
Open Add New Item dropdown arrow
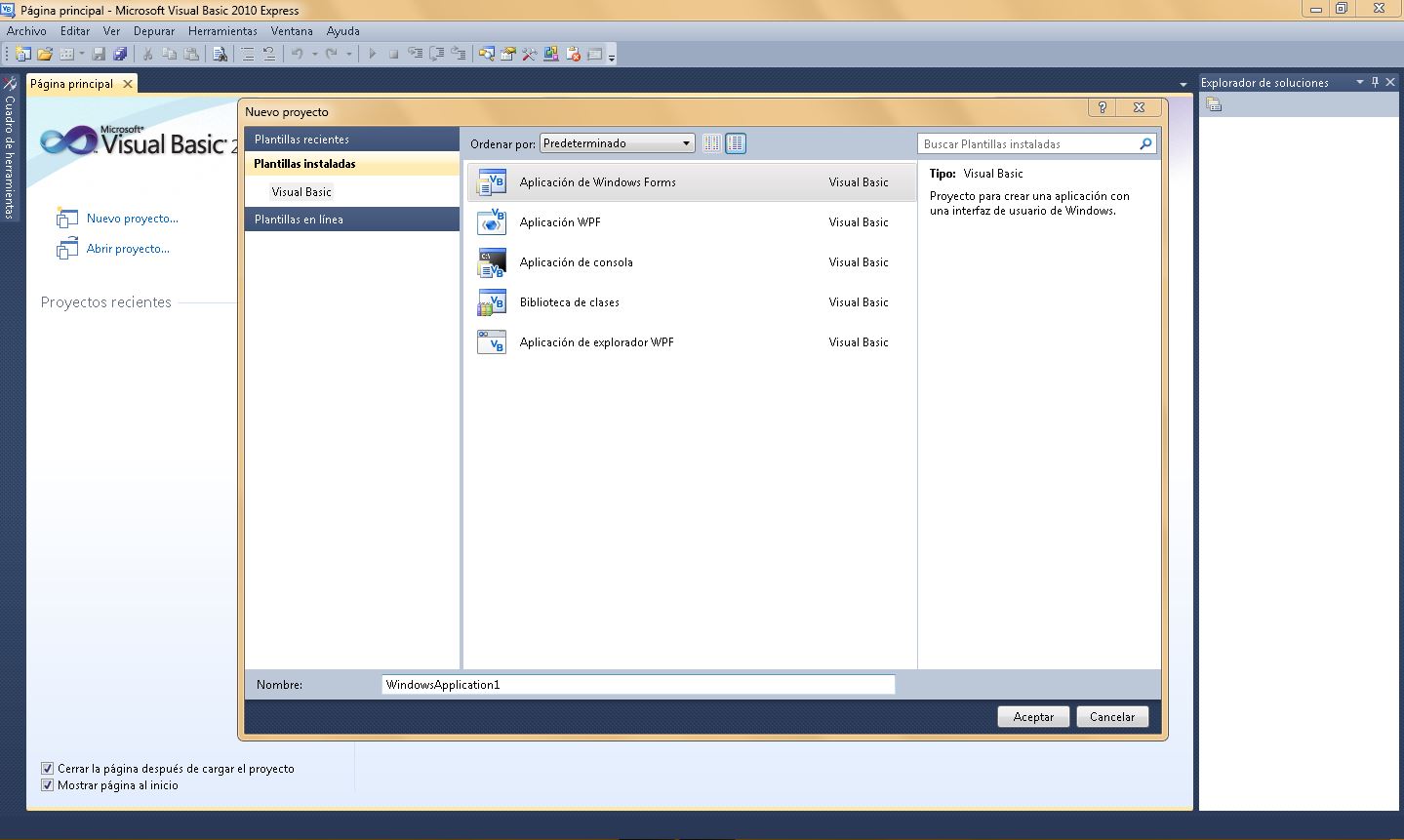point(82,55)
